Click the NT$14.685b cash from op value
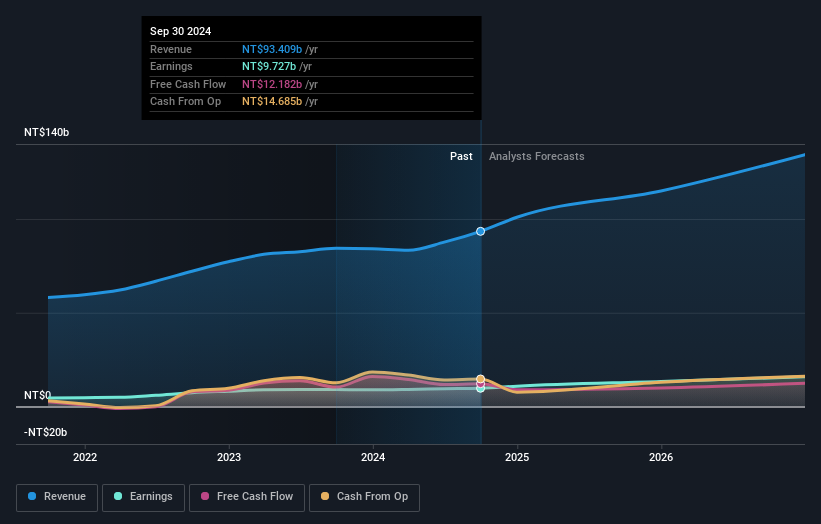821x524 pixels. tap(272, 102)
